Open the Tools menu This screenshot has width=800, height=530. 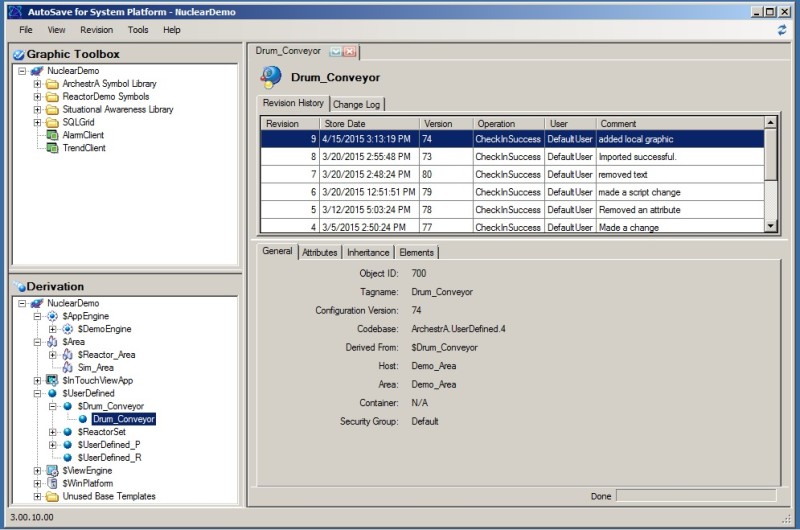coord(138,30)
